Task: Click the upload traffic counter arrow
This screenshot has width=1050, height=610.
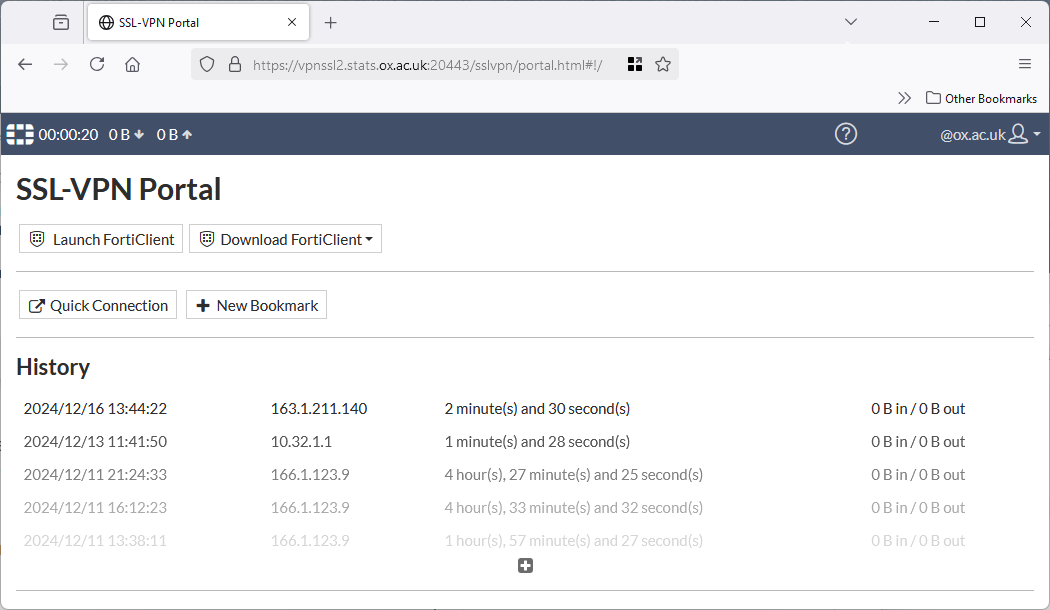Action: 186,133
